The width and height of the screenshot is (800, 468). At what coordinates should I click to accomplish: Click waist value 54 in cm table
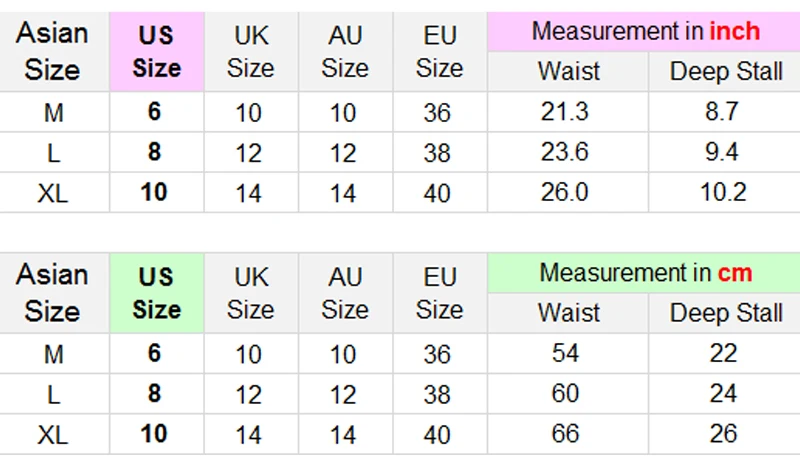point(565,353)
